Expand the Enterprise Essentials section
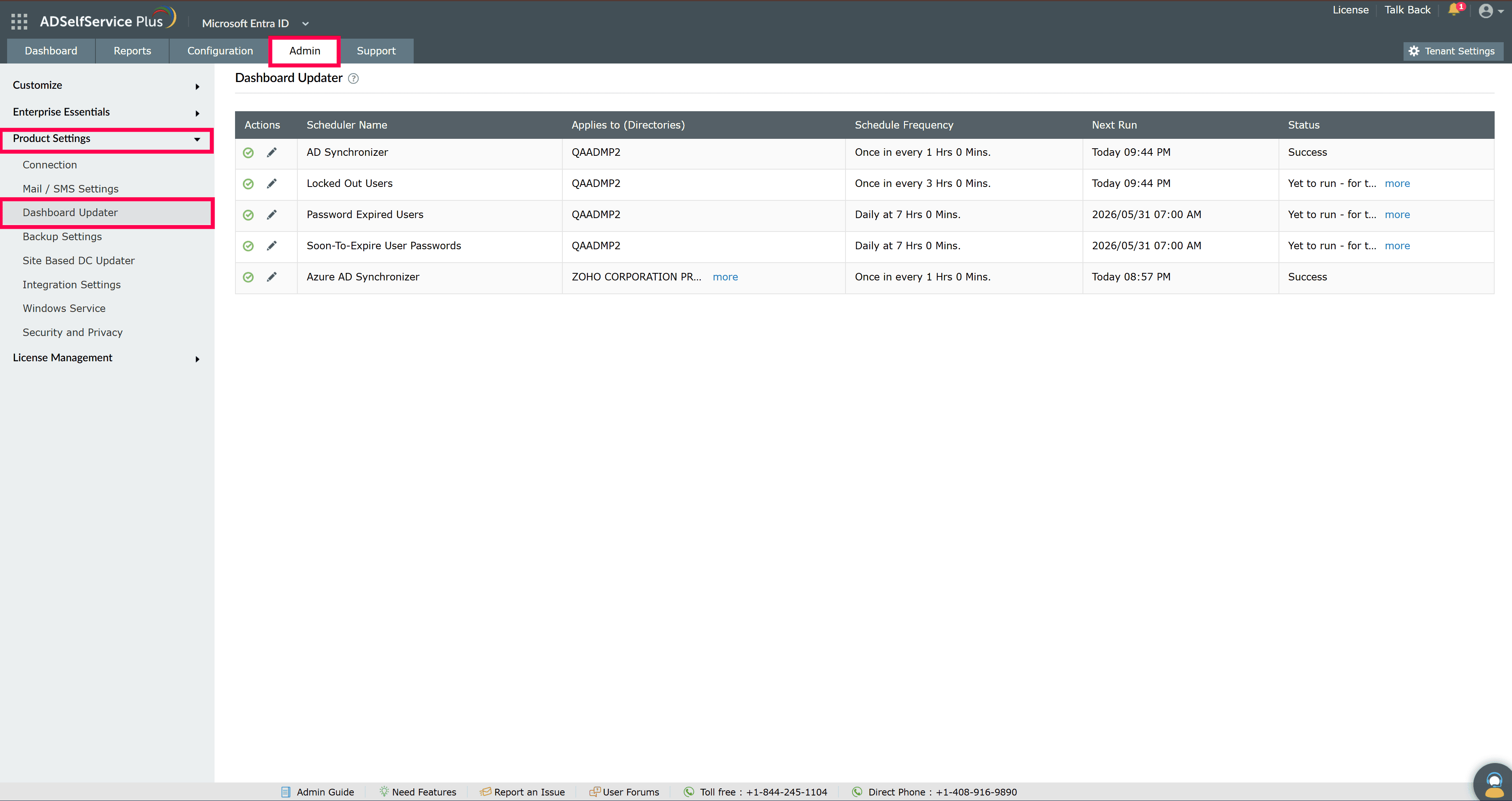Viewport: 1512px width, 801px height. tap(107, 112)
